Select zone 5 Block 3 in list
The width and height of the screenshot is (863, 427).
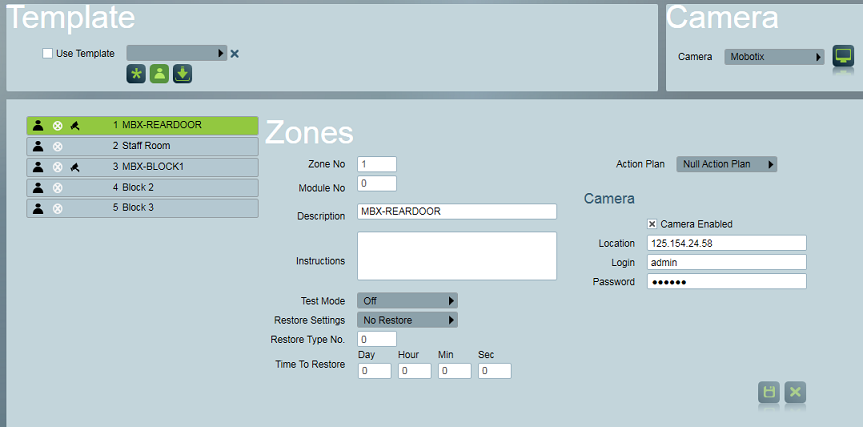click(x=143, y=208)
